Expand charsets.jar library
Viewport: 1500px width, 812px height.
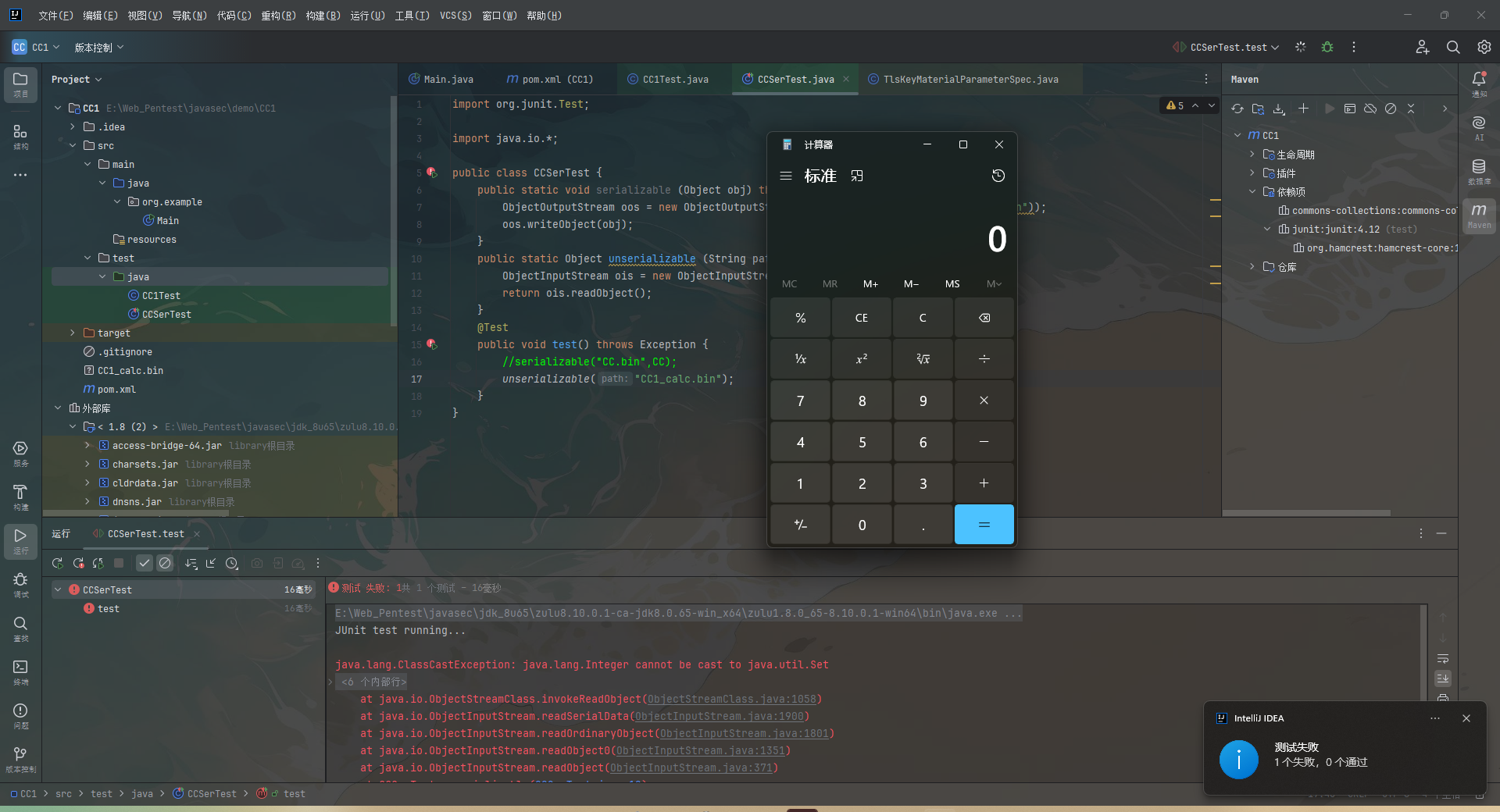(87, 464)
